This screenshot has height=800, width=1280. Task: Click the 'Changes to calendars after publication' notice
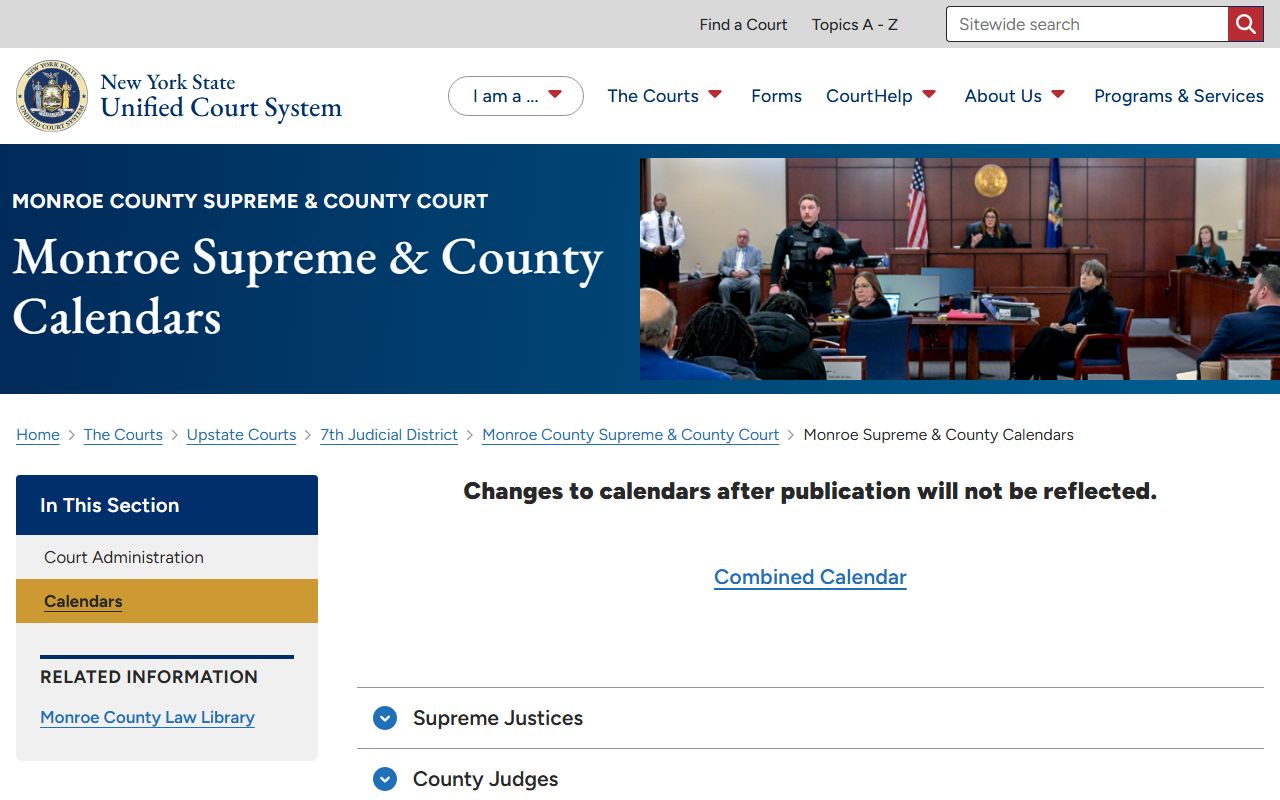[810, 491]
